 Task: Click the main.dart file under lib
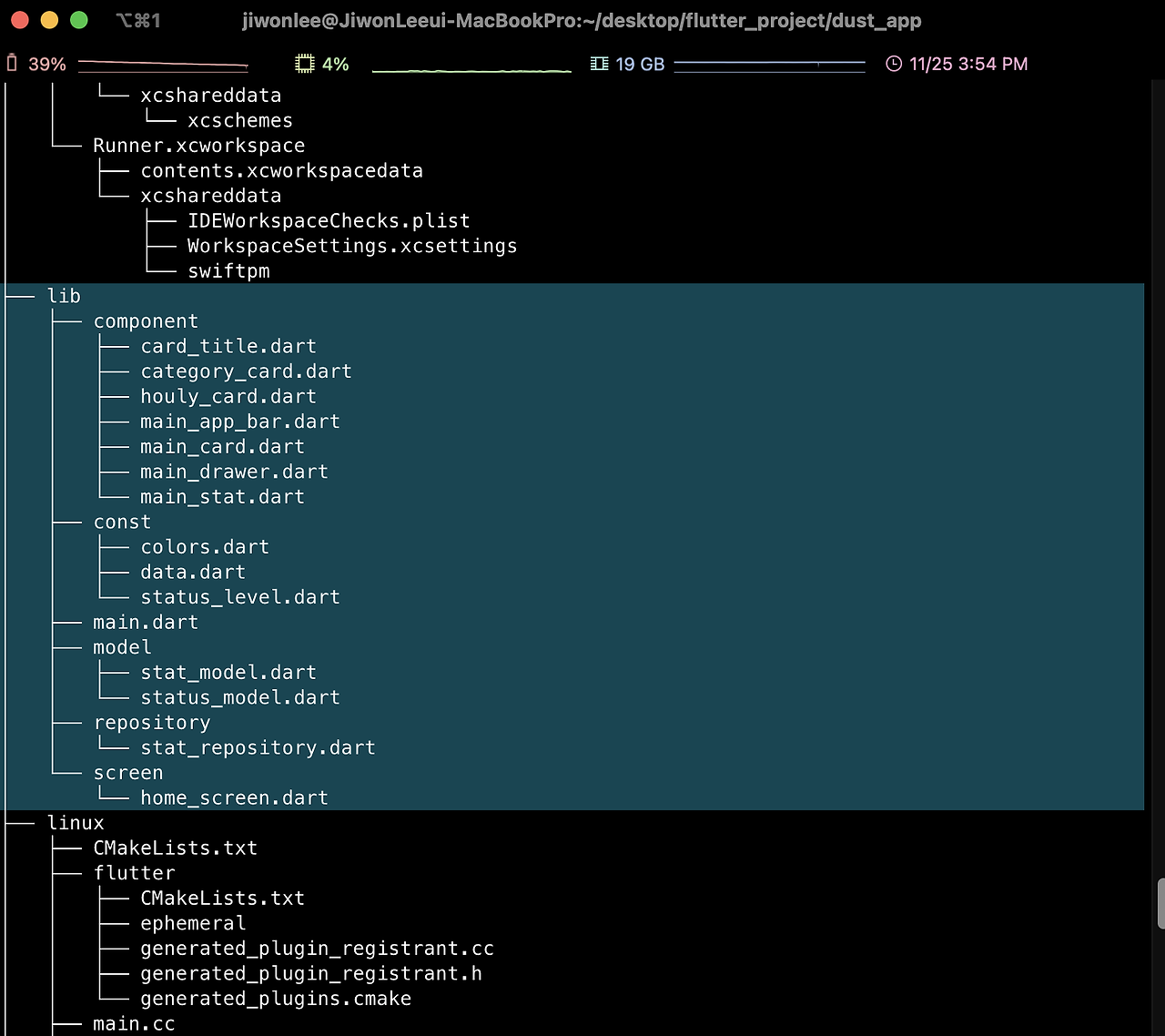(x=146, y=622)
